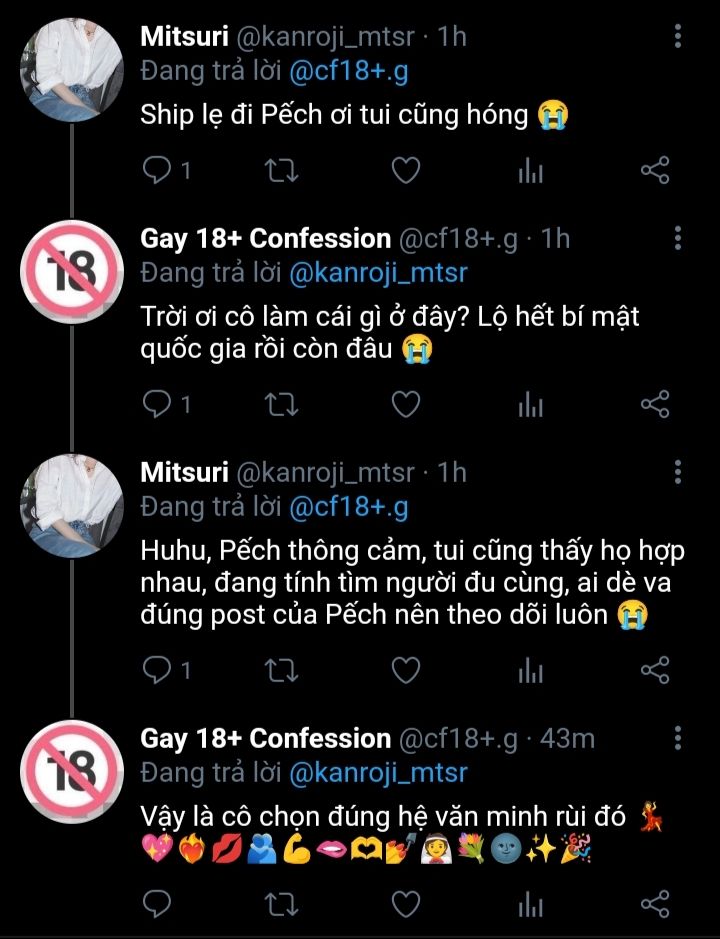Open the menu on the "Trời ơi" tweet

click(678, 239)
